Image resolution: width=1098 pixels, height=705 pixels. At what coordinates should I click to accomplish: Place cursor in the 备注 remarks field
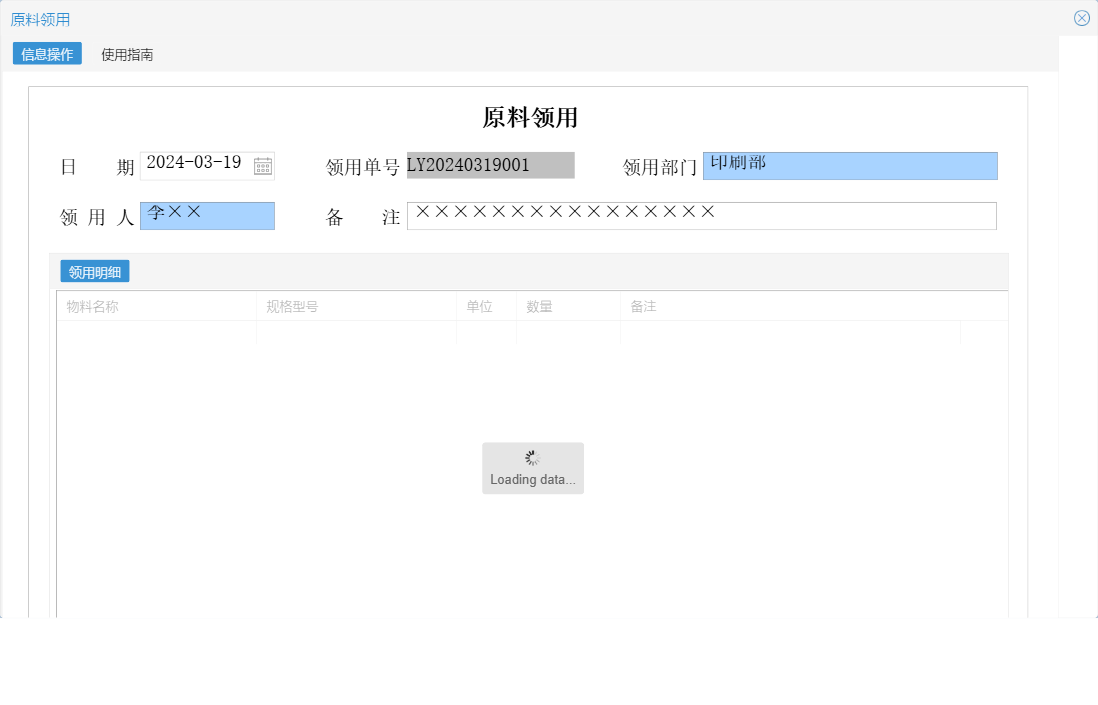coord(700,215)
